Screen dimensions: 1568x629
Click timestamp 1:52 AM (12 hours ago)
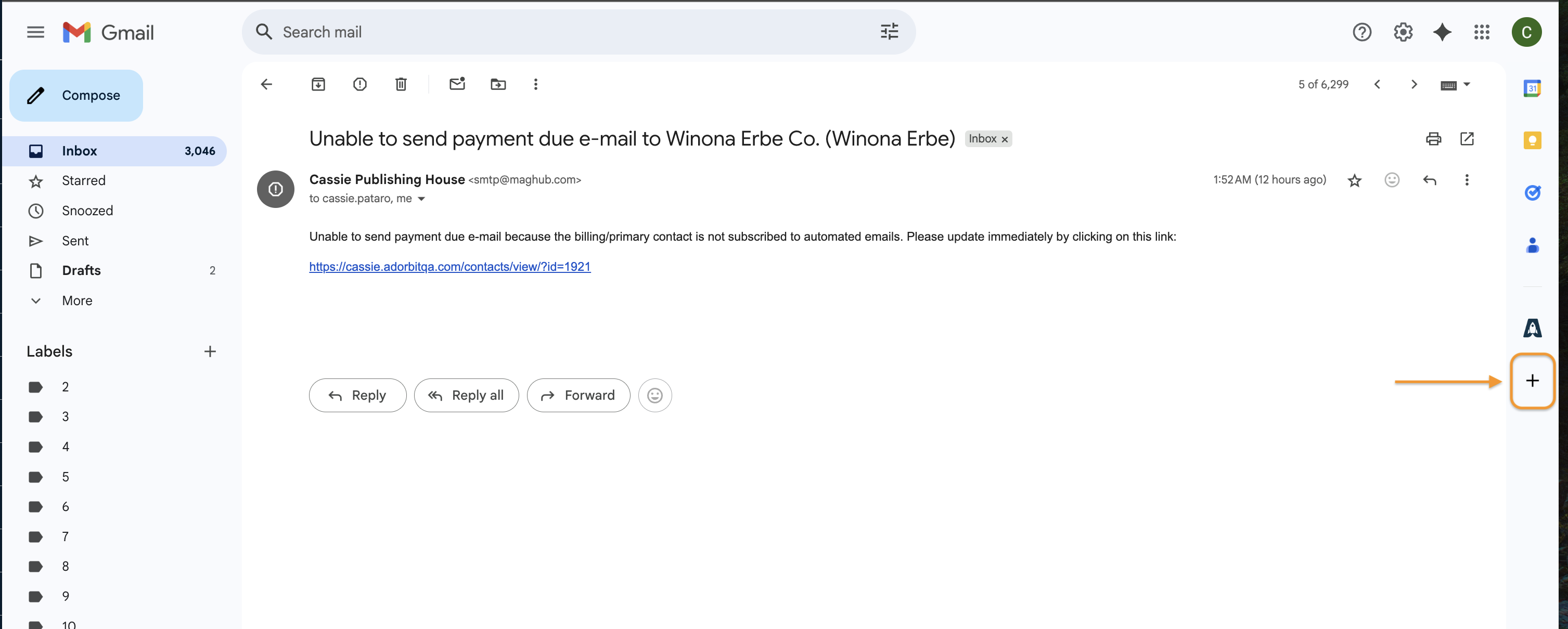tap(1269, 180)
